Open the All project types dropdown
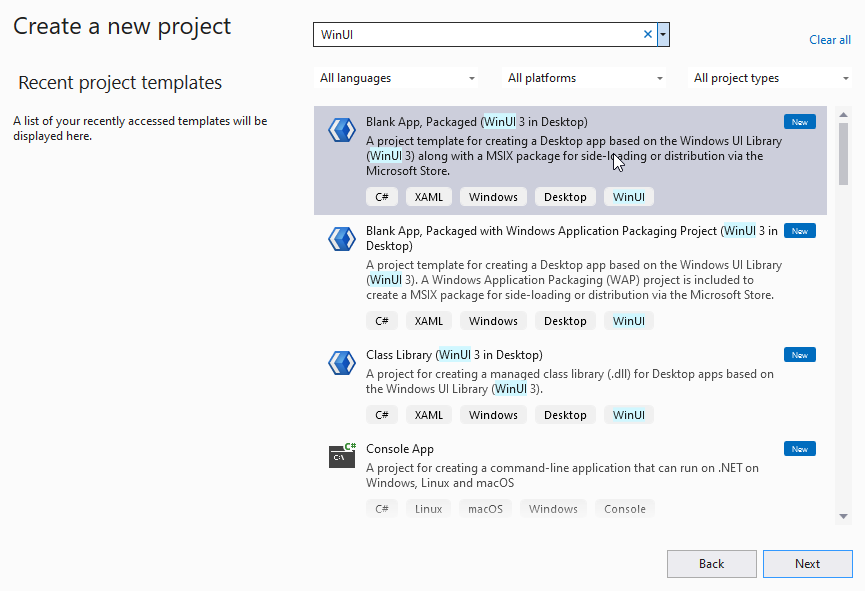This screenshot has height=591, width=865. tap(770, 77)
